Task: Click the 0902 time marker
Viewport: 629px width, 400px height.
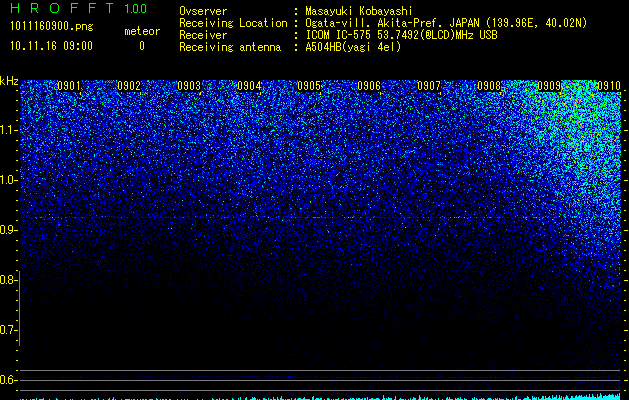Action: click(129, 86)
